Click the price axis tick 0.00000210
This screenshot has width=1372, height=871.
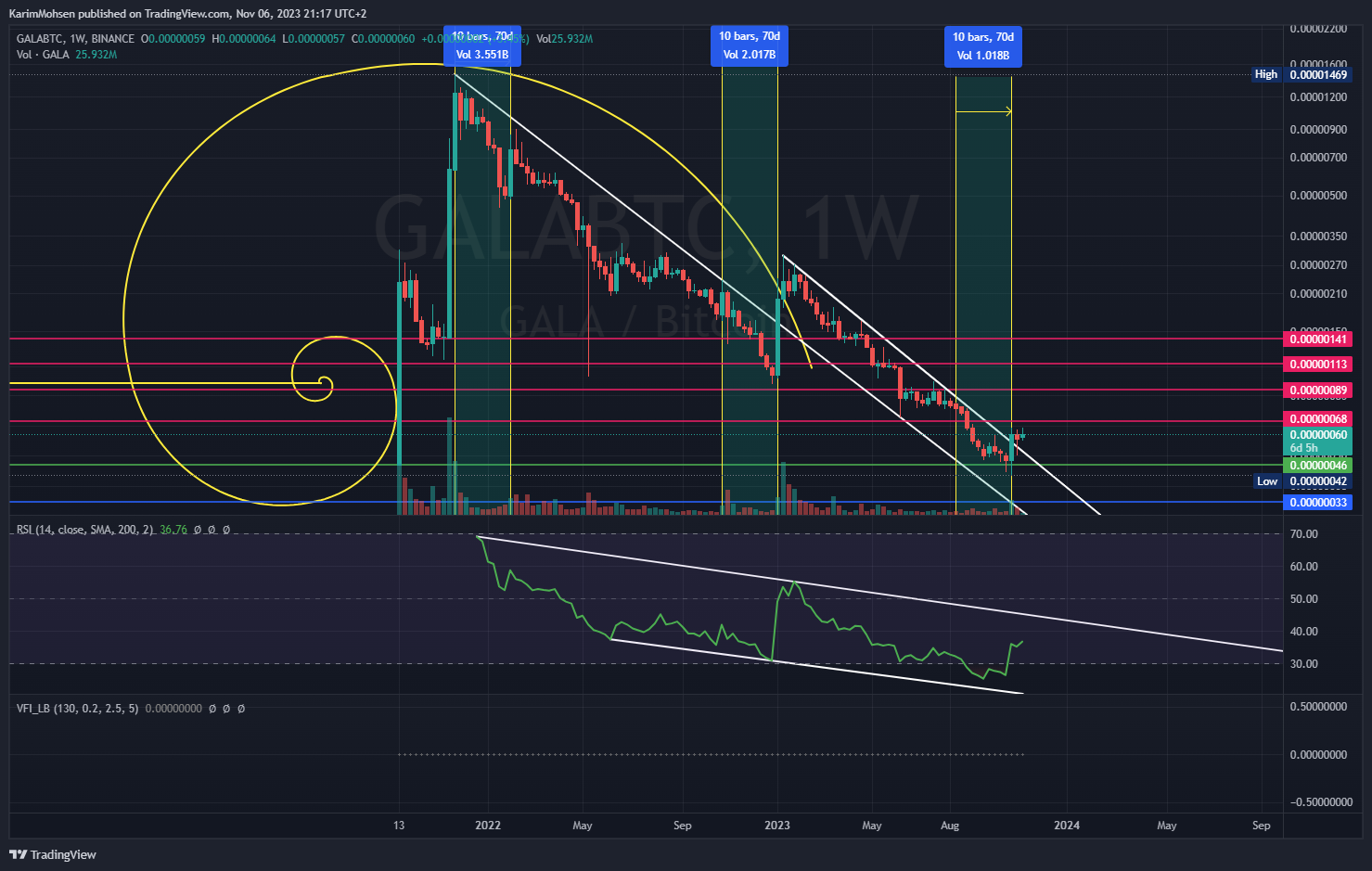[x=1318, y=294]
